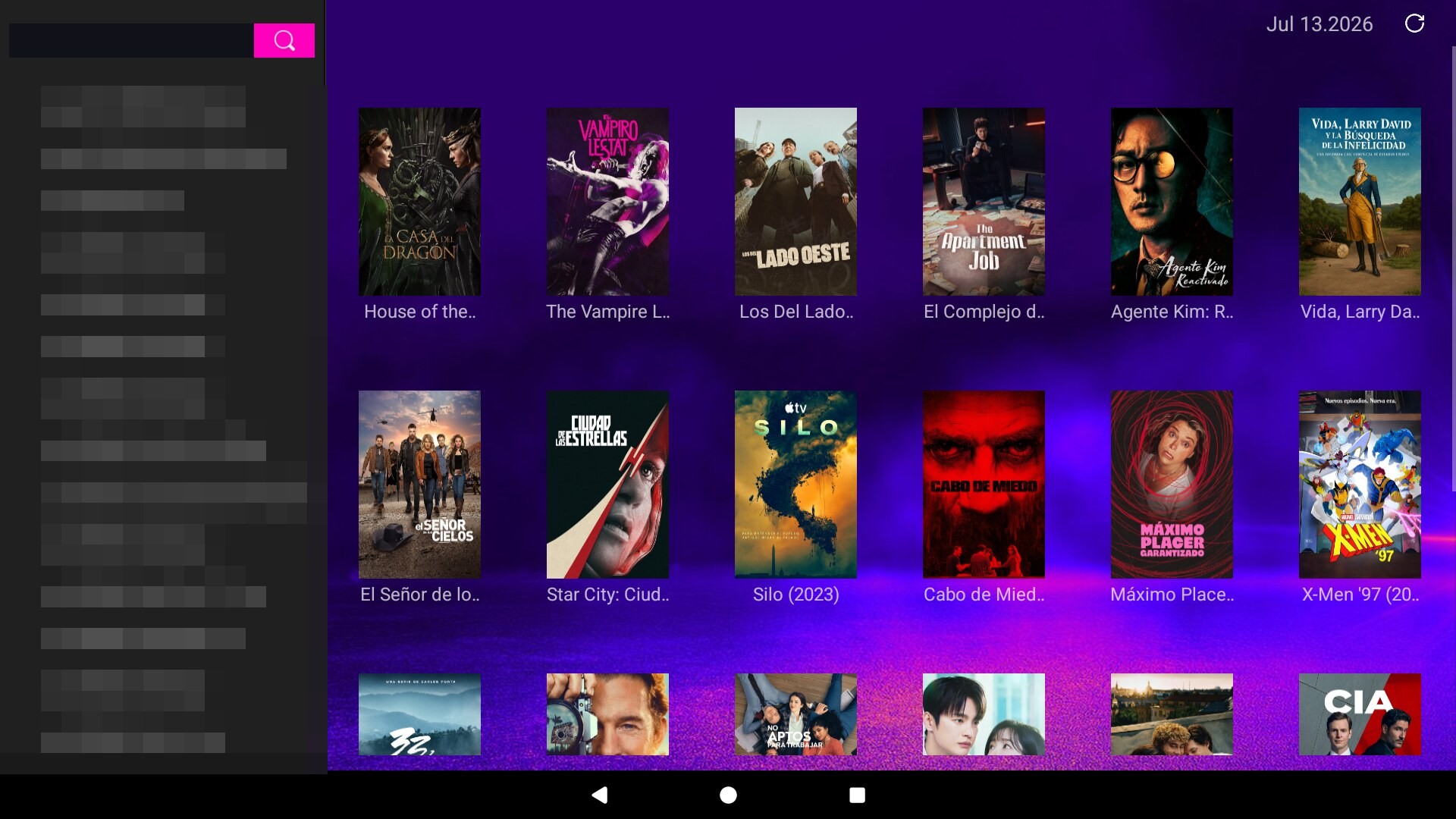Tap the refresh icon beside the date
The height and width of the screenshot is (819, 1456).
point(1414,24)
